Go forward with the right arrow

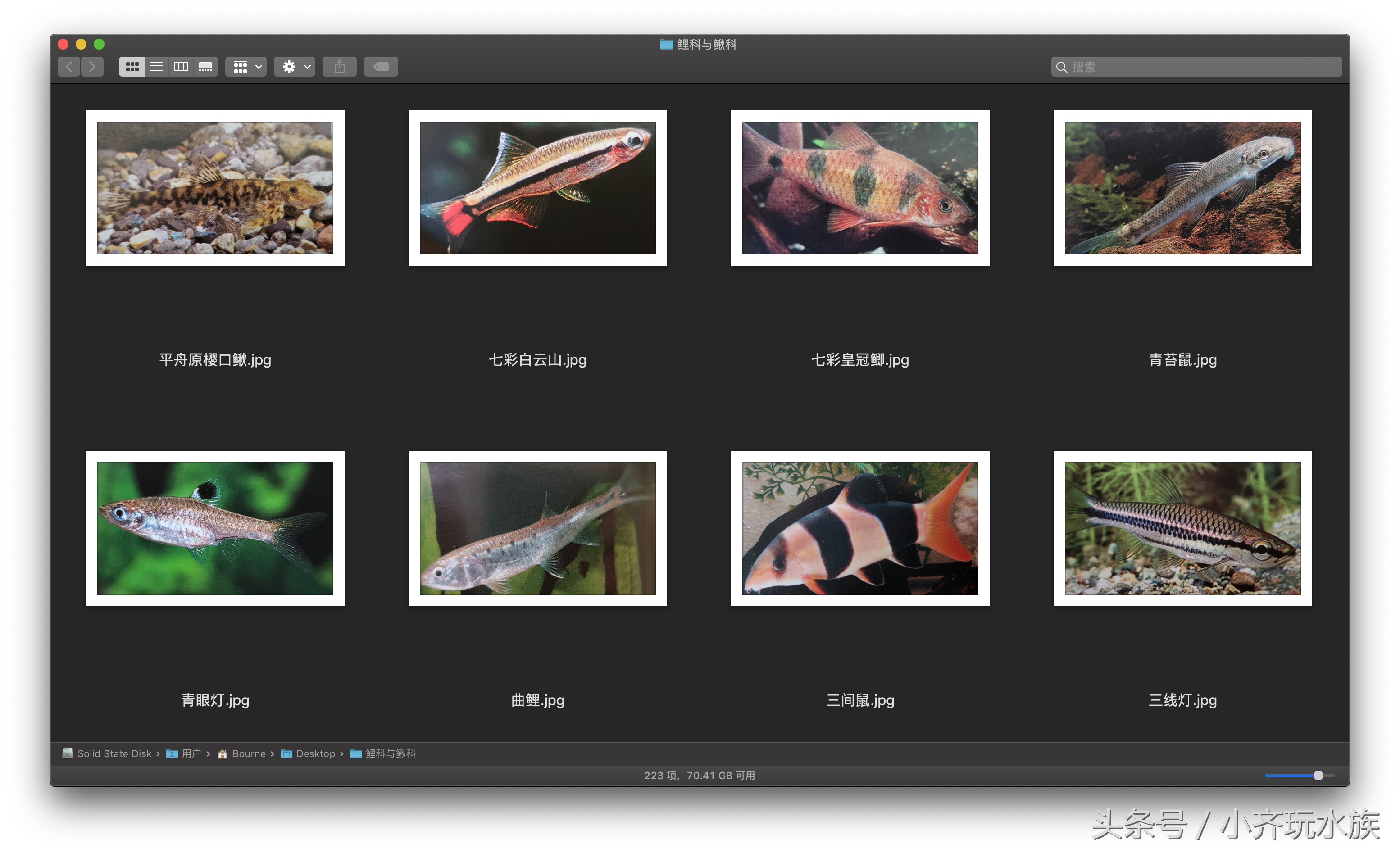pyautogui.click(x=93, y=67)
